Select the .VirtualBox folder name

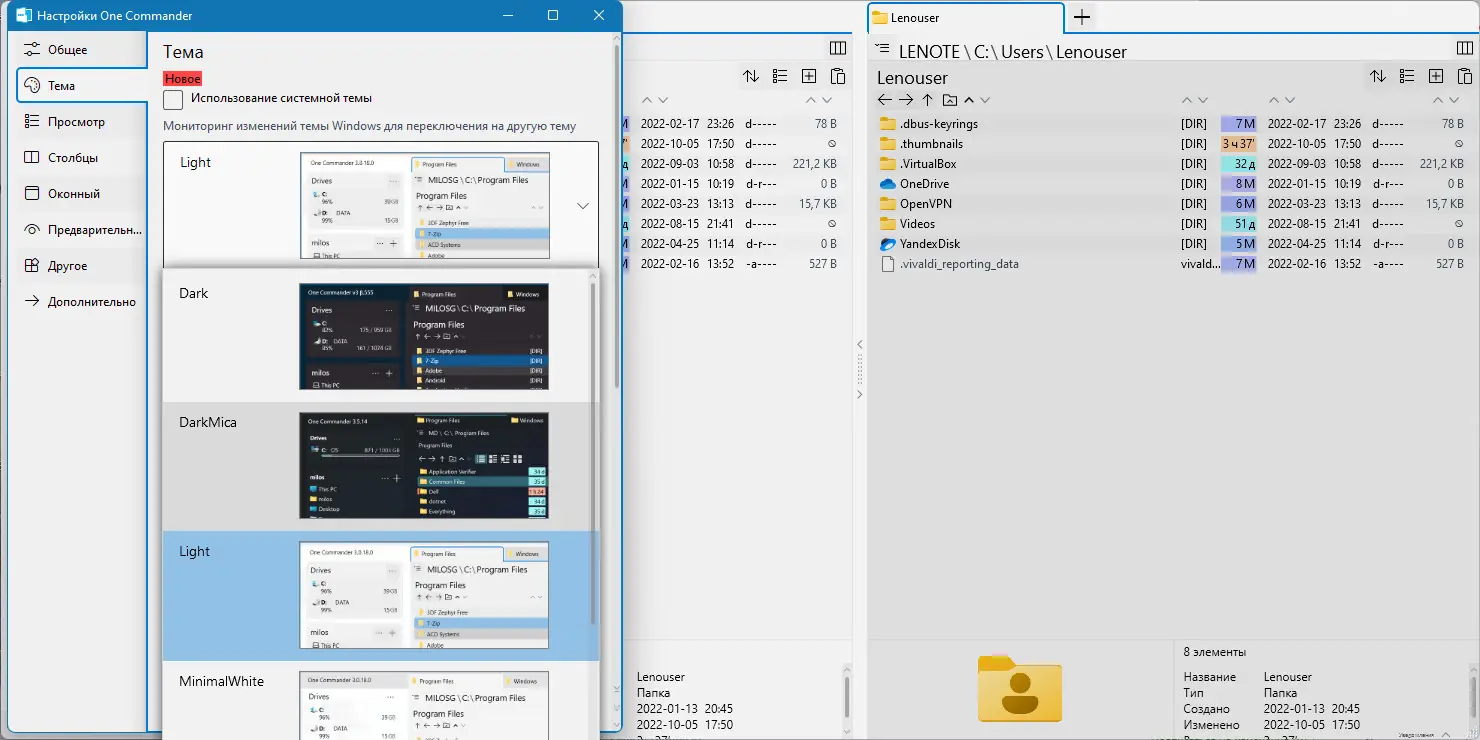928,164
